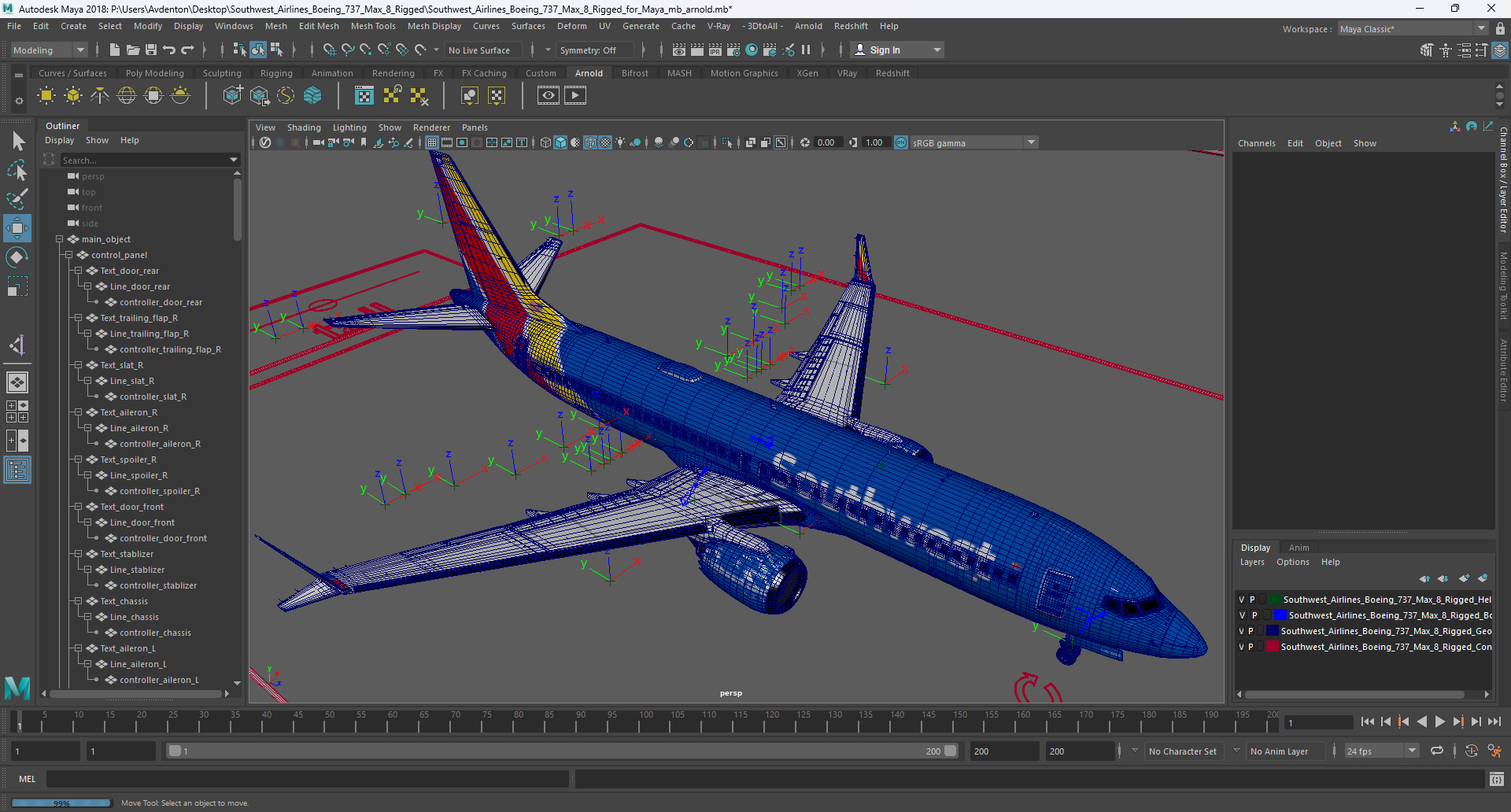Select the Scale tool in toolbox
Image resolution: width=1511 pixels, height=812 pixels.
pyautogui.click(x=17, y=286)
